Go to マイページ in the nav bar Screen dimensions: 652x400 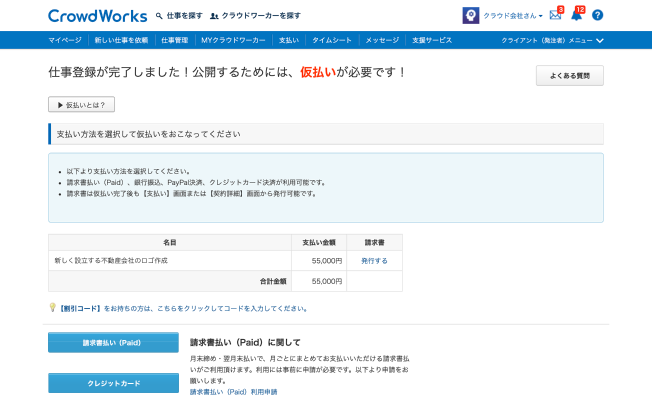tap(65, 40)
